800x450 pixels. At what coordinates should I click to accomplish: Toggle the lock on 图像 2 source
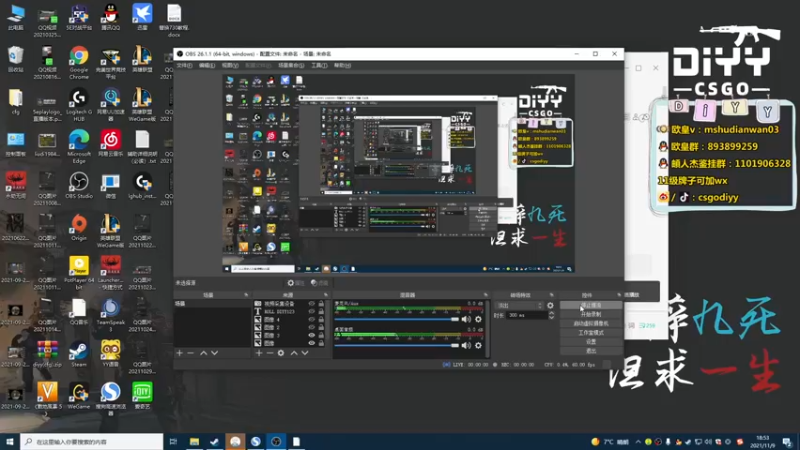(x=321, y=328)
